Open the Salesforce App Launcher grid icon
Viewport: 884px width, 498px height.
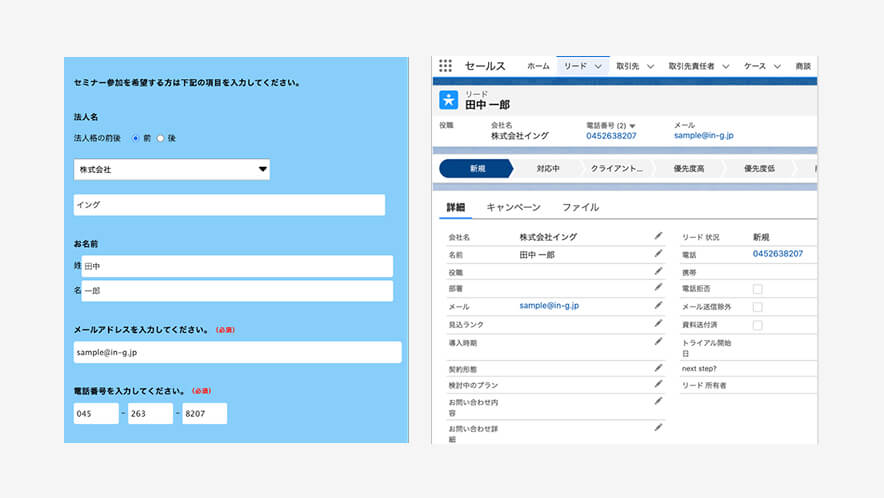pyautogui.click(x=445, y=66)
